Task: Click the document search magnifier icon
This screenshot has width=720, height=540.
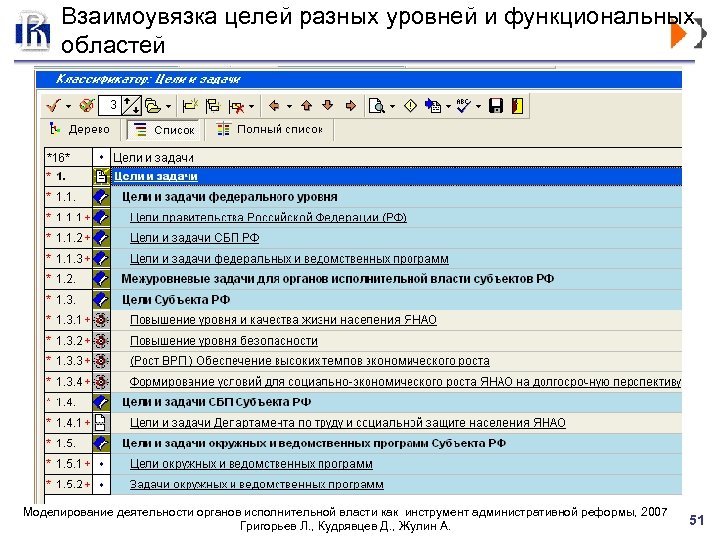Action: [377, 106]
